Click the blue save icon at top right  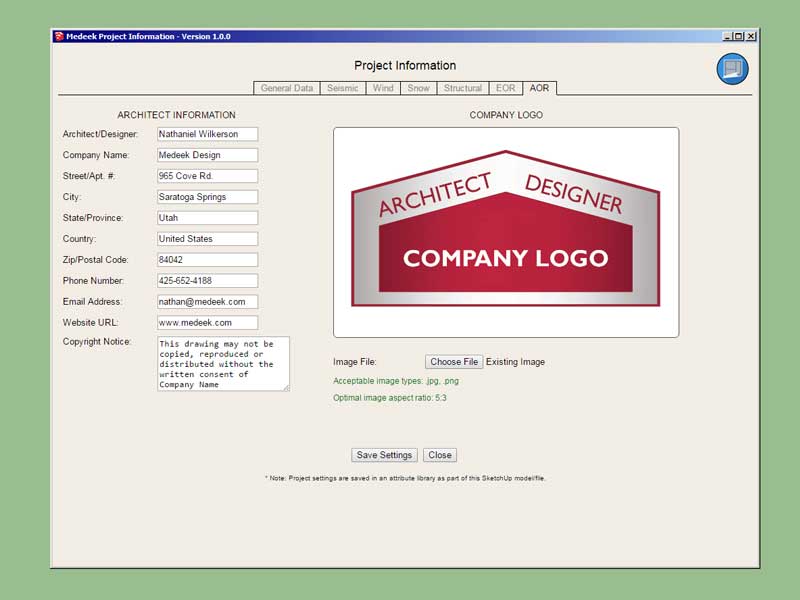coord(732,69)
